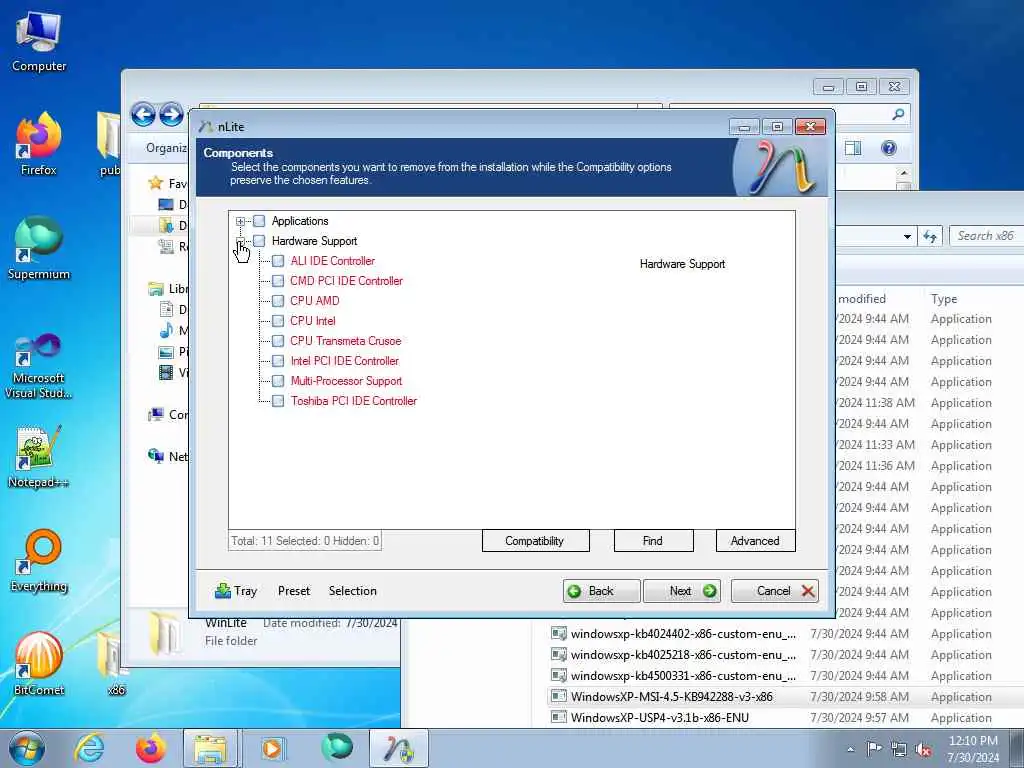This screenshot has height=768, width=1024.
Task: Select the CPU Transmeta Crusoe label
Action: pyautogui.click(x=345, y=341)
